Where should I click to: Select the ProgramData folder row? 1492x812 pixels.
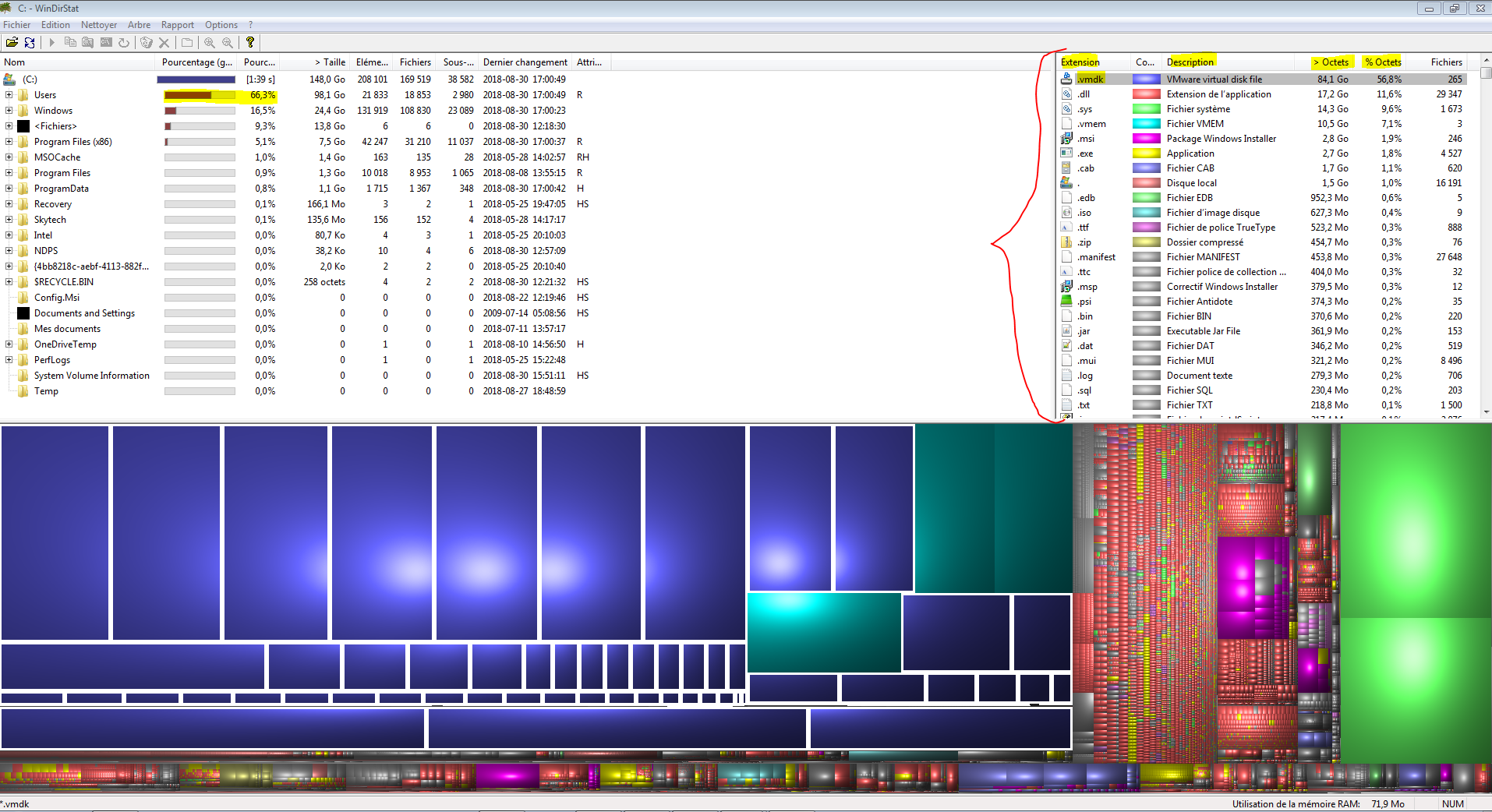(62, 189)
